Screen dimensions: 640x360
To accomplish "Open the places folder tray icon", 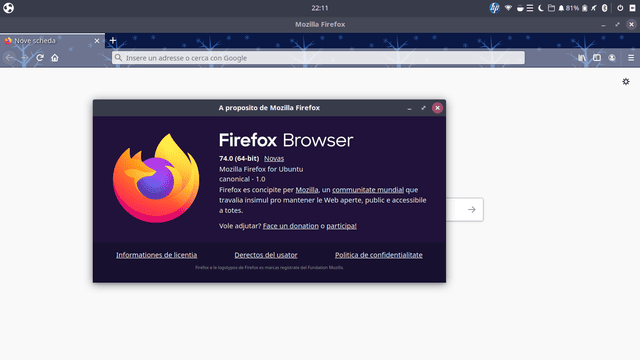I will (551, 8).
